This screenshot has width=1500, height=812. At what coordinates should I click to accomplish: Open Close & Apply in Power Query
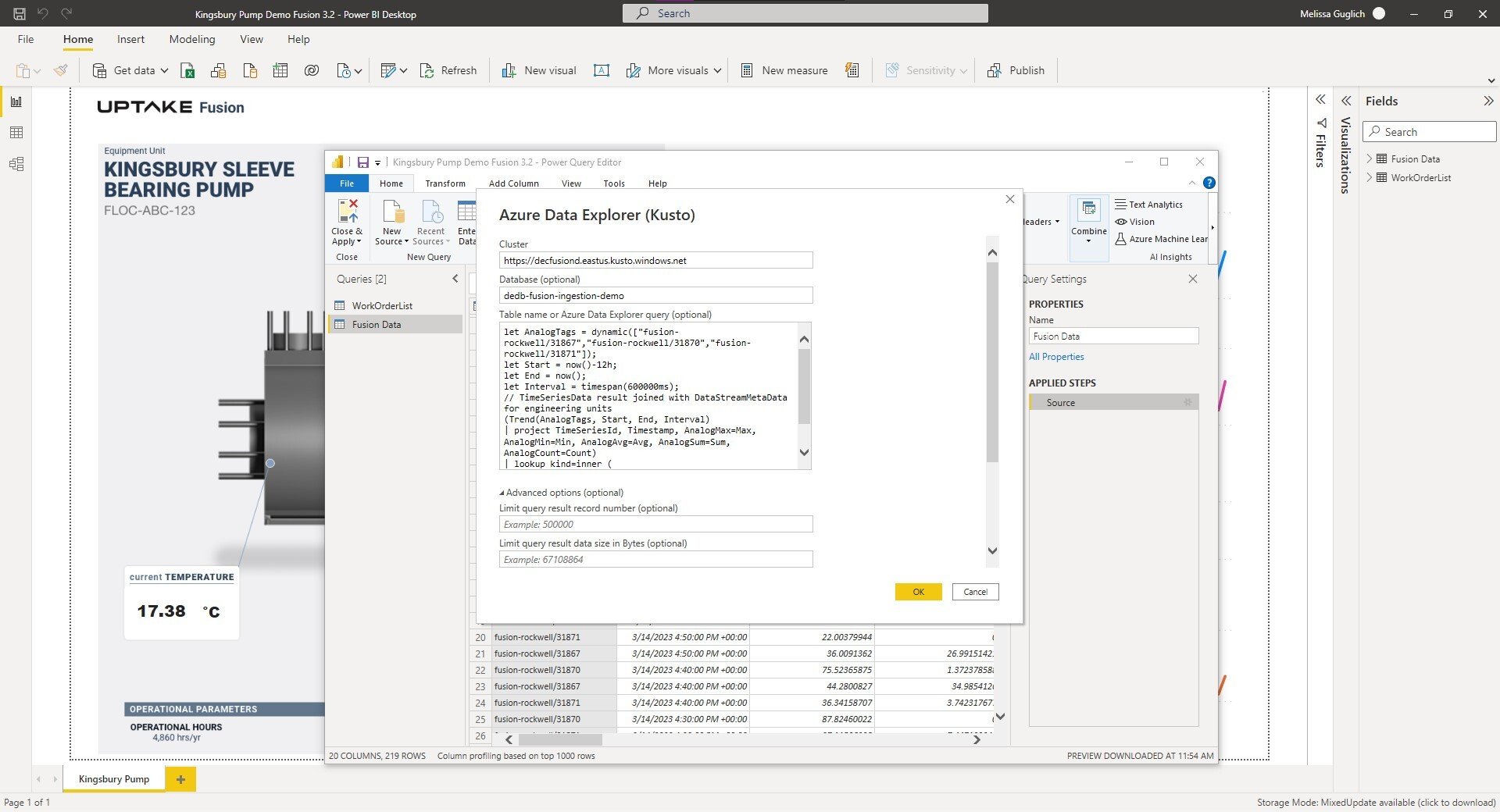[347, 222]
